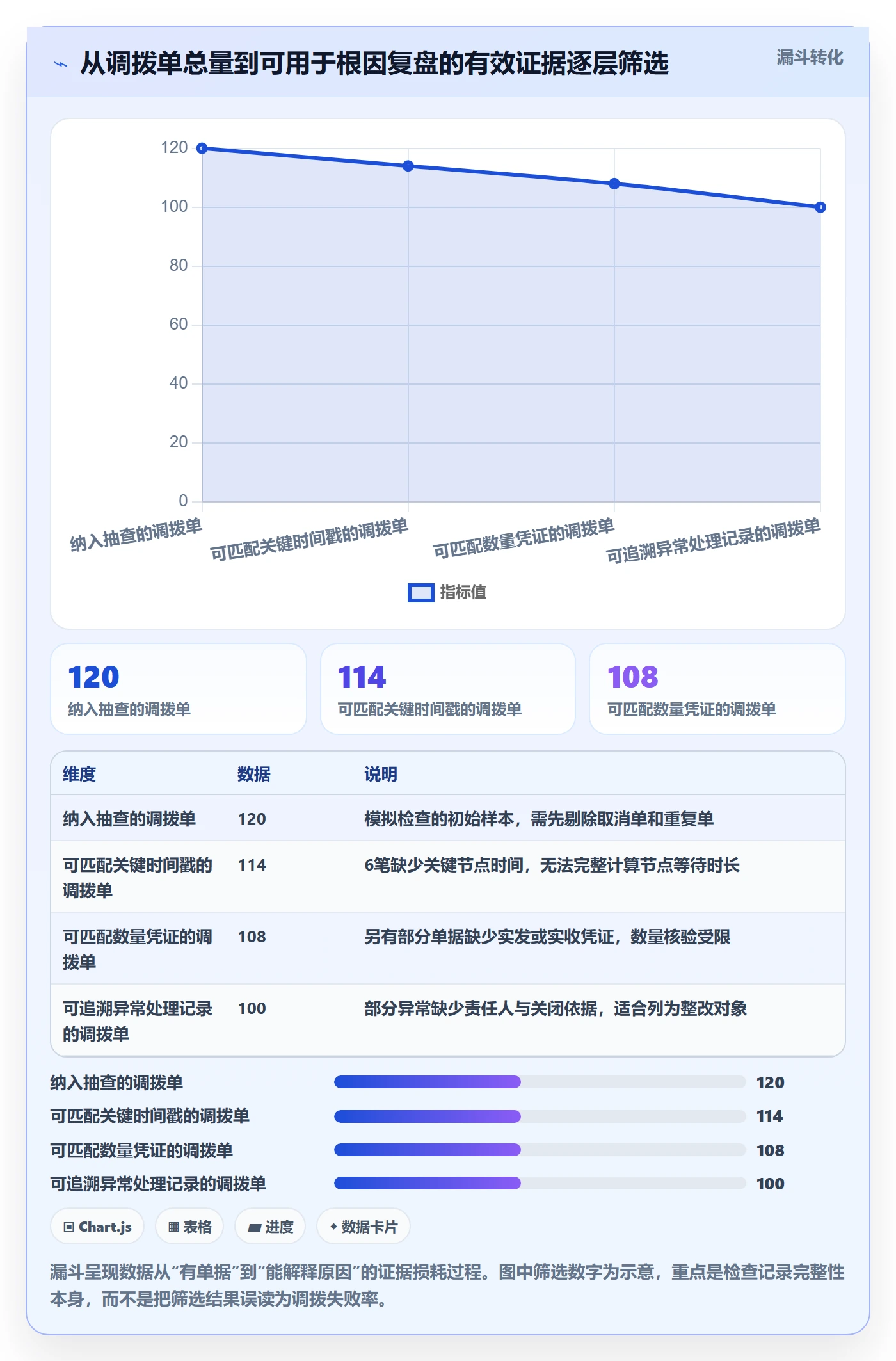Click the main title heading
Viewport: 896px width, 1361px height.
coord(374,63)
